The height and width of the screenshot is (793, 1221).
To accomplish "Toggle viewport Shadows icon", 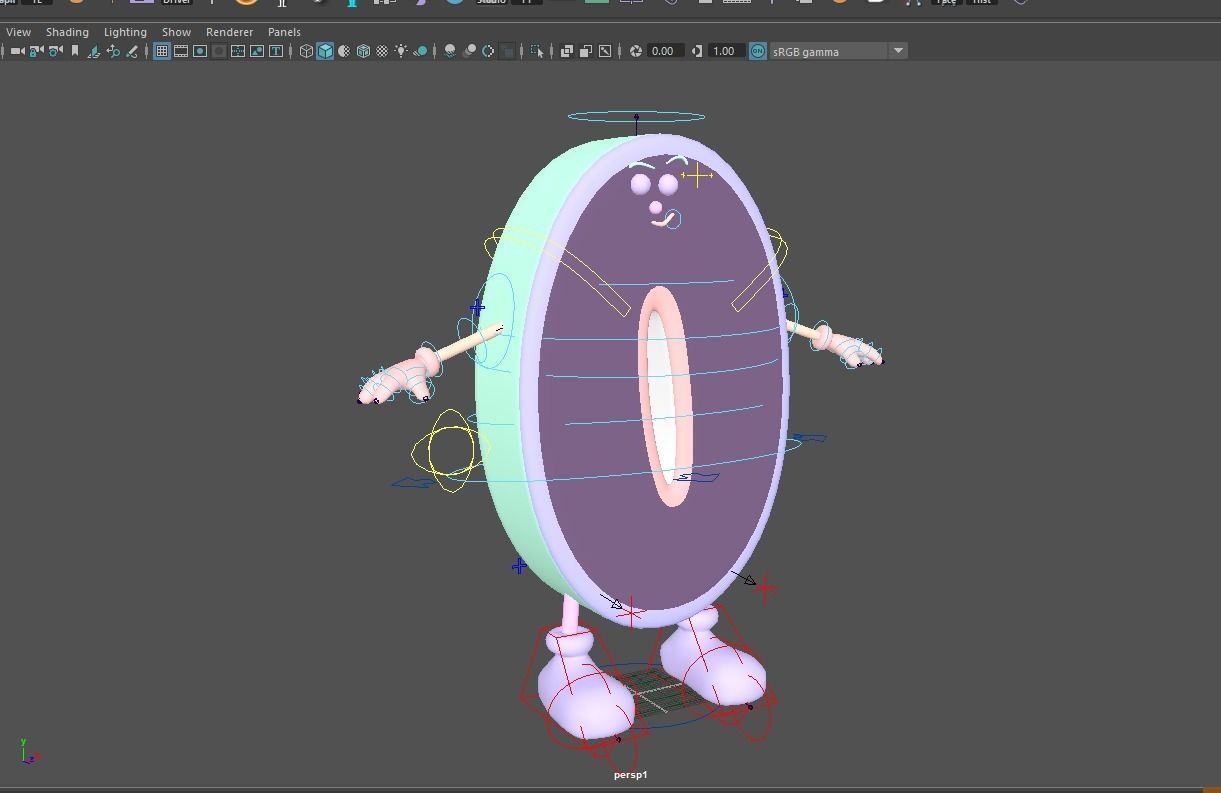I will [421, 51].
